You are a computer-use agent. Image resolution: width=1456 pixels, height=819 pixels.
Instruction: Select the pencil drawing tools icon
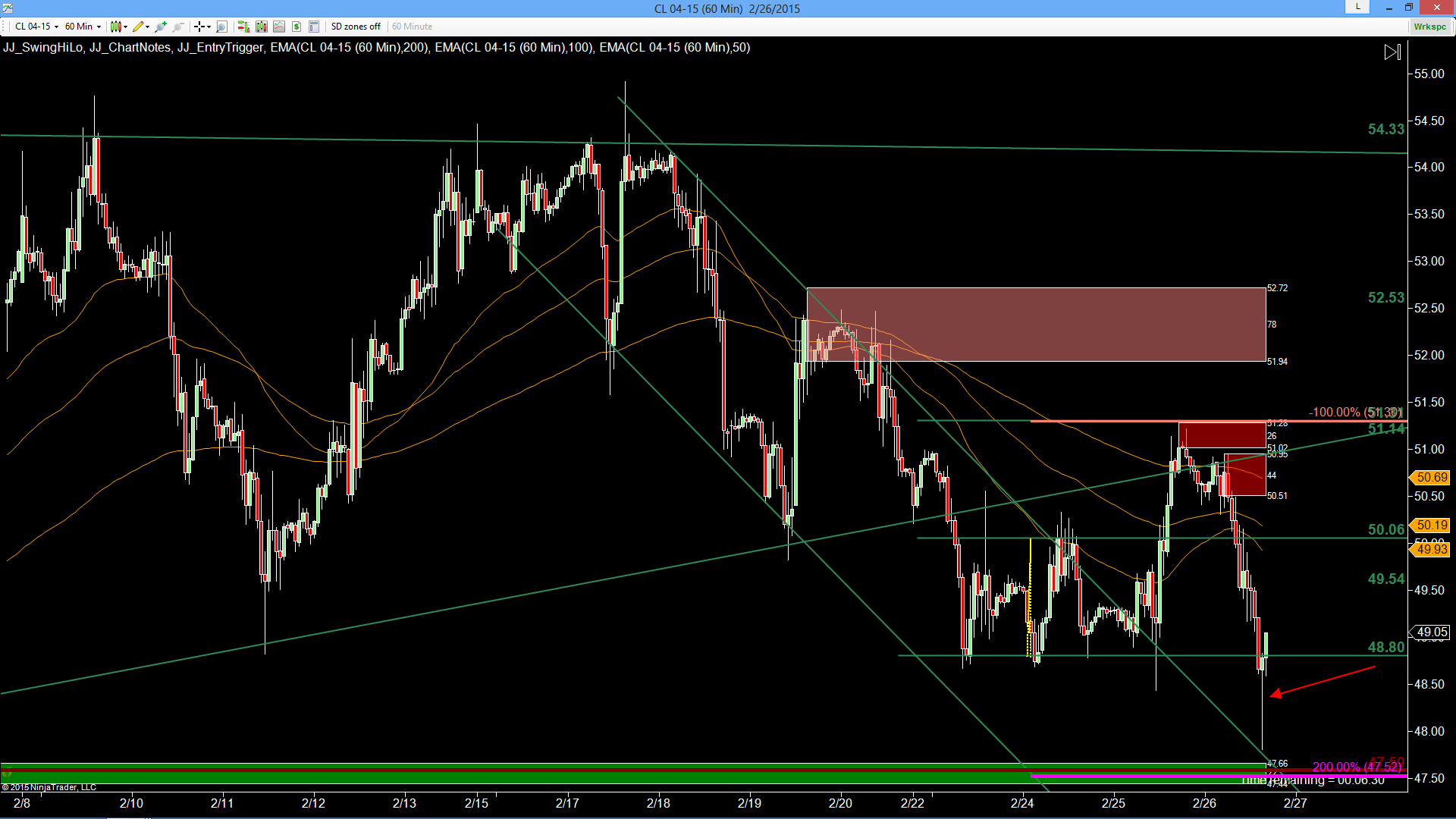(137, 27)
